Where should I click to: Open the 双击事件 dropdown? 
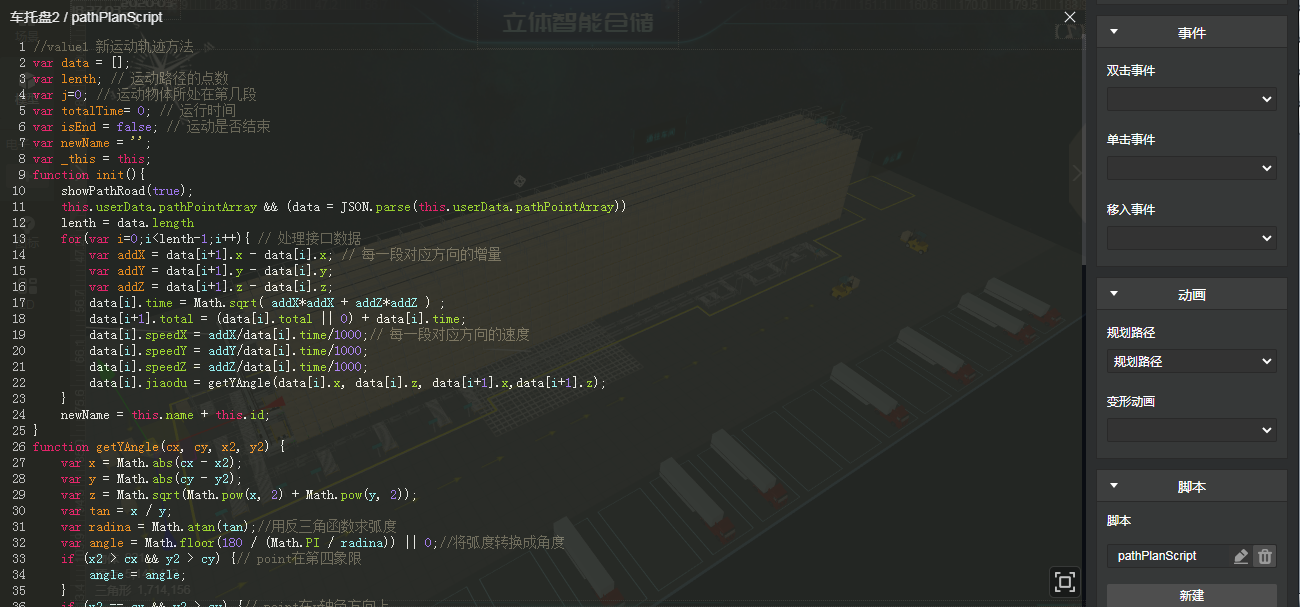point(1191,99)
